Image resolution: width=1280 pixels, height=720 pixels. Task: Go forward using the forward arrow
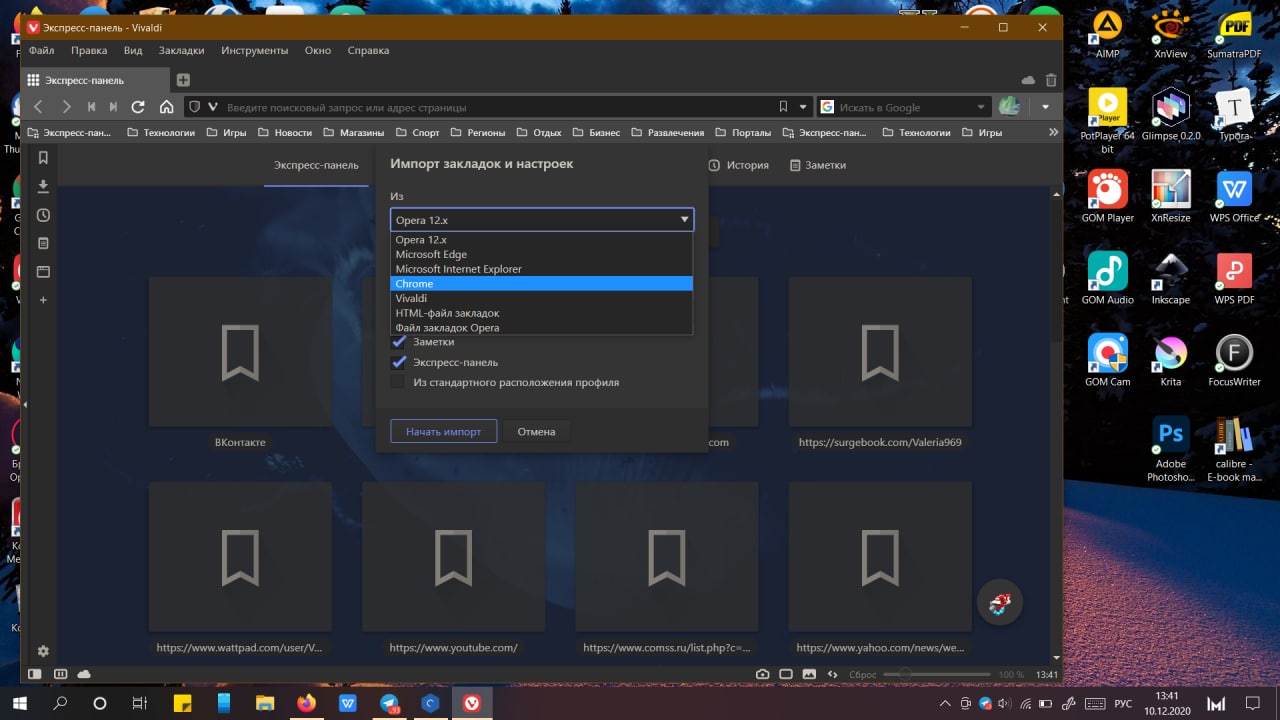[x=66, y=107]
